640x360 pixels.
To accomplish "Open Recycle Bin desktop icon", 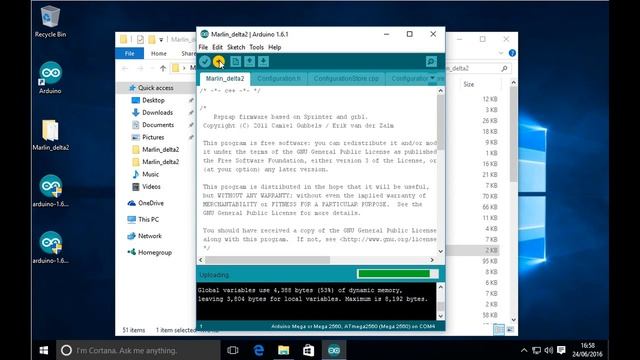I will (50, 21).
